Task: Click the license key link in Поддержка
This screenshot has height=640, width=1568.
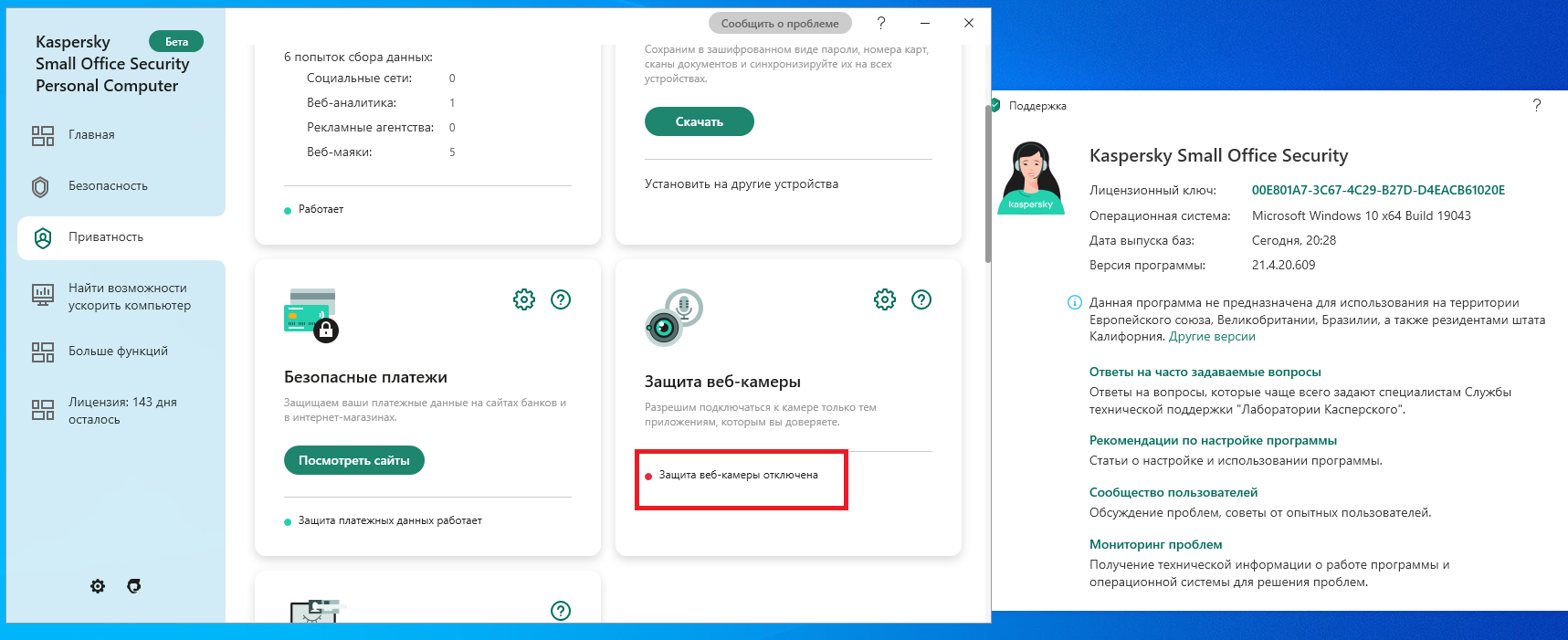Action: click(1378, 190)
